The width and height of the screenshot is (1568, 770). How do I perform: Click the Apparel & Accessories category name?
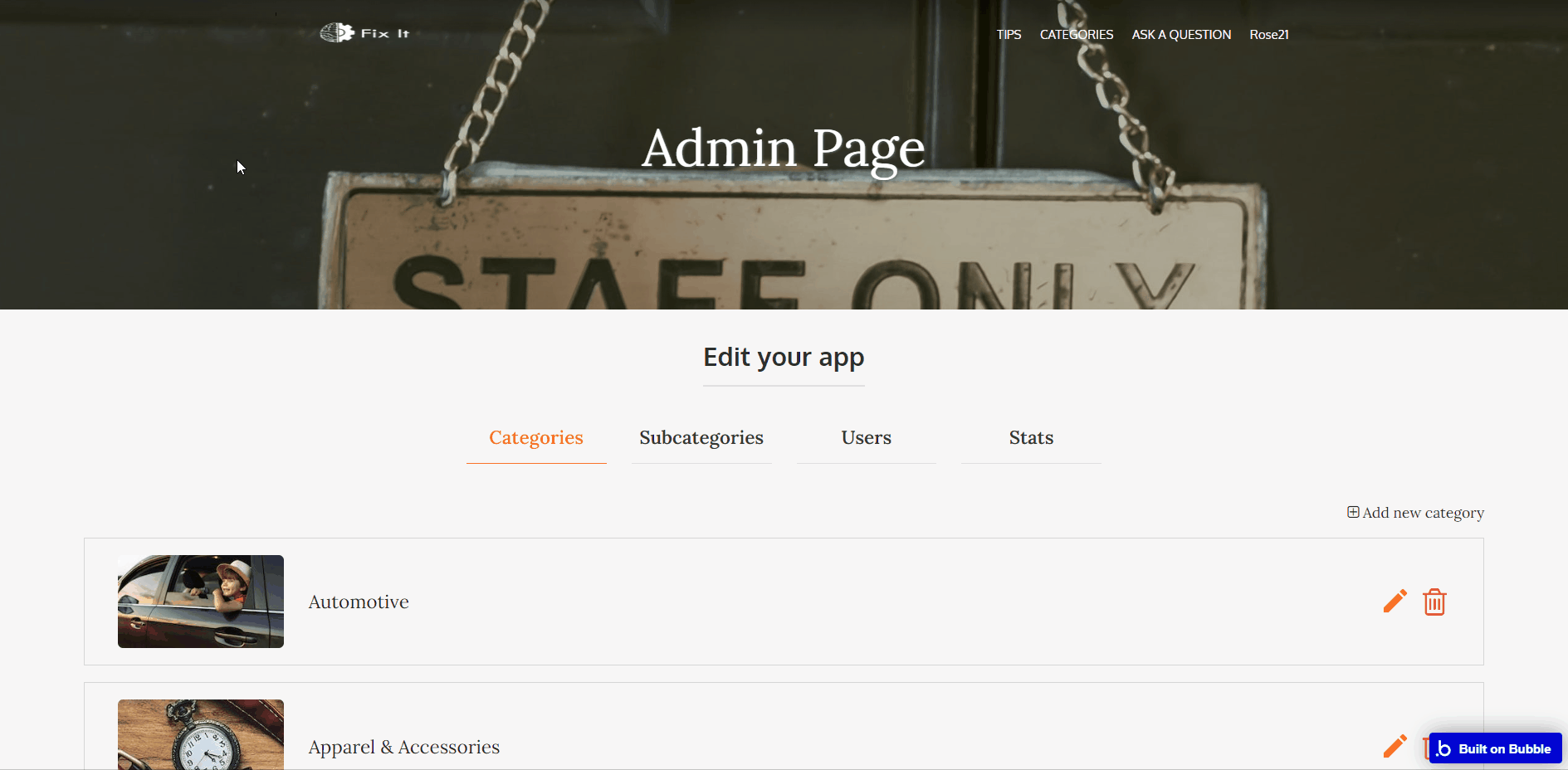[404, 747]
